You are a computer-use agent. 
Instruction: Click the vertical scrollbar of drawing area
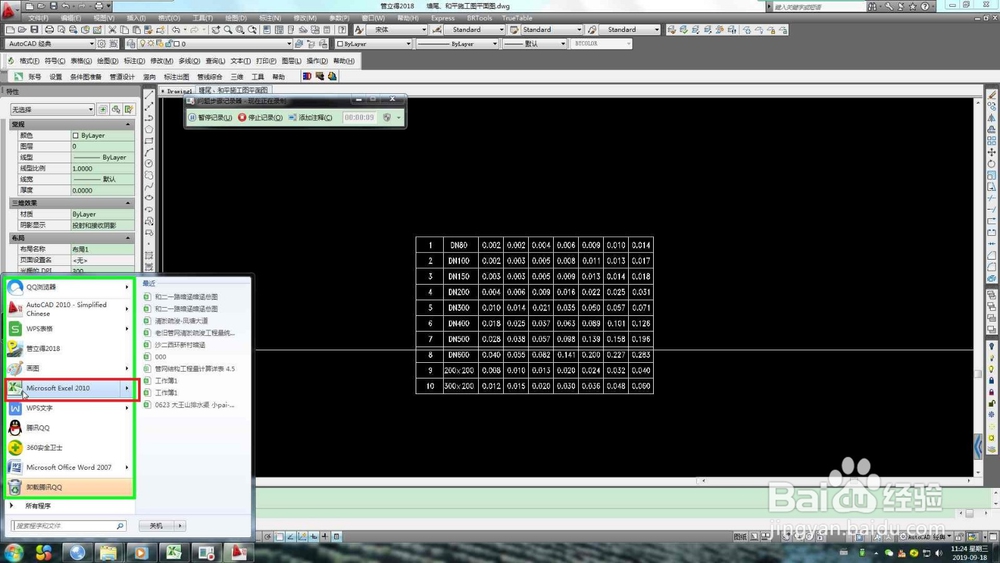[x=978, y=287]
